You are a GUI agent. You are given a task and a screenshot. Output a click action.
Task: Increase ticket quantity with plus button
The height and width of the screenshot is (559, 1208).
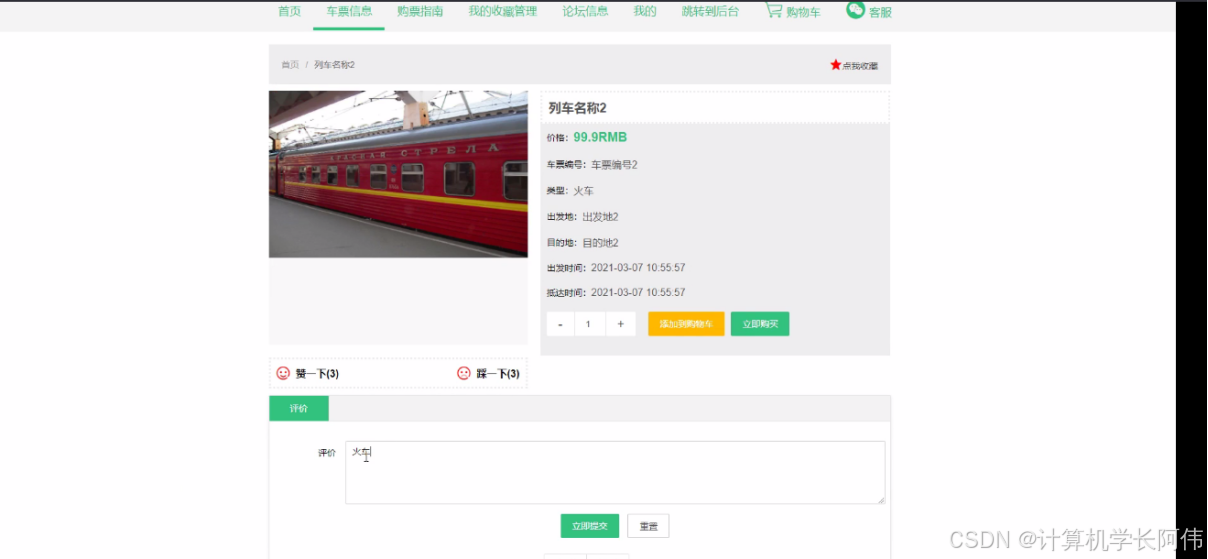coord(620,324)
